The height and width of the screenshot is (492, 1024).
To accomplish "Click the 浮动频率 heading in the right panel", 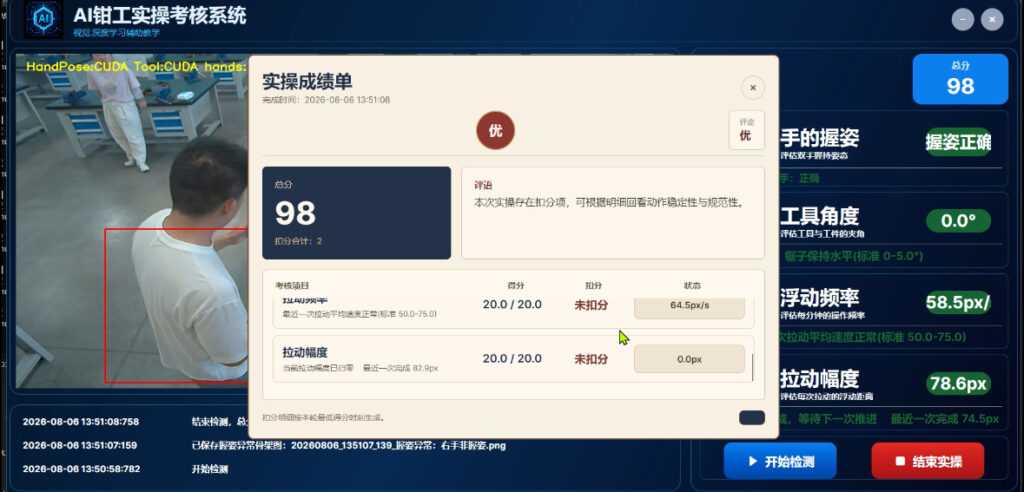I will point(820,298).
